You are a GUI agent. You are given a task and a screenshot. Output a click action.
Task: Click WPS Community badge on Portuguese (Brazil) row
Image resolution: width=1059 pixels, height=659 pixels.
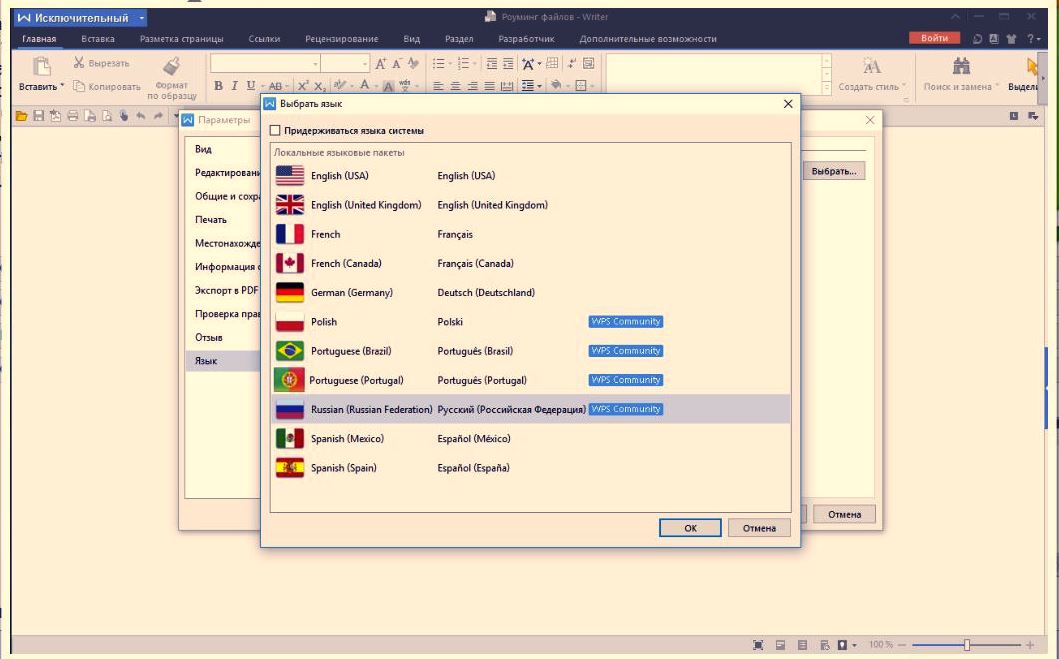(625, 350)
